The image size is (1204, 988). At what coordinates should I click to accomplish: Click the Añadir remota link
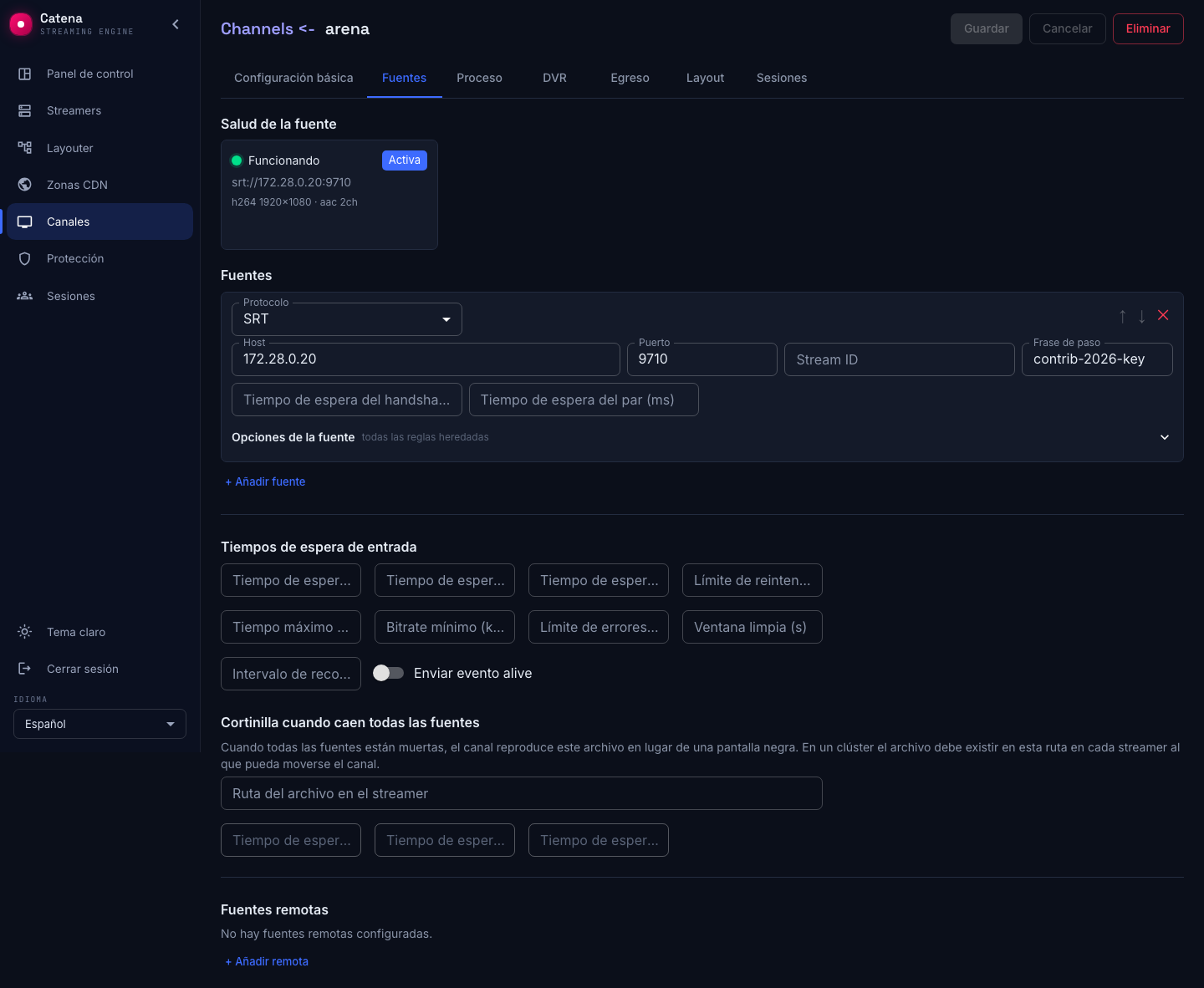click(x=267, y=961)
